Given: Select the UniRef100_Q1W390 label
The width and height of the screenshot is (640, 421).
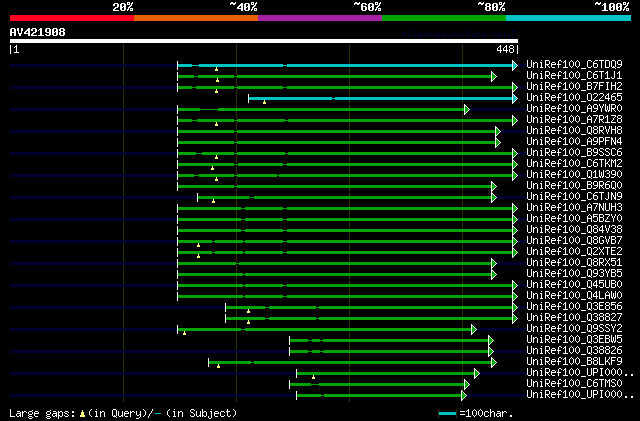Looking at the screenshot, I should [x=574, y=175].
